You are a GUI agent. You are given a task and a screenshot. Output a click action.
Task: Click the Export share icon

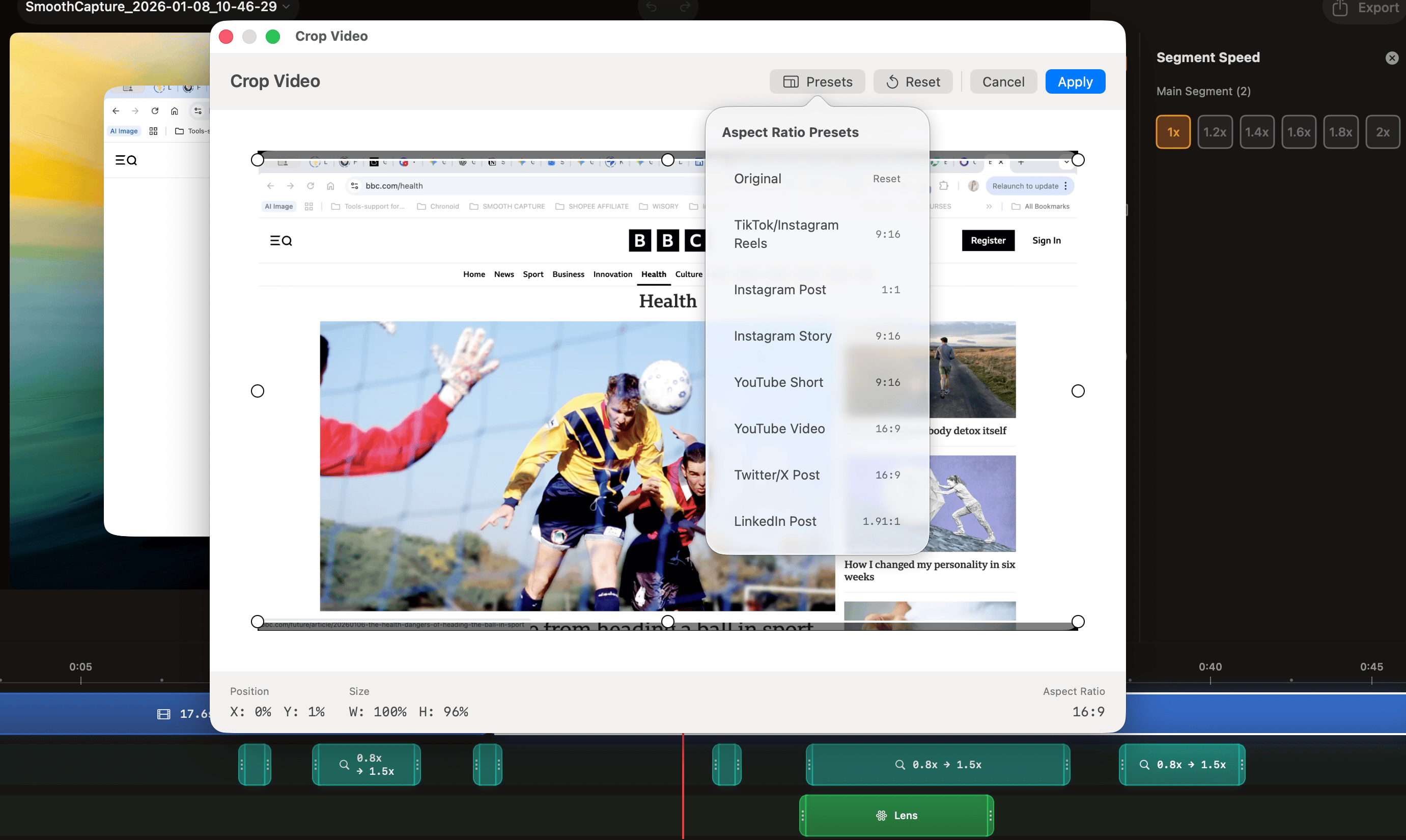click(1340, 8)
